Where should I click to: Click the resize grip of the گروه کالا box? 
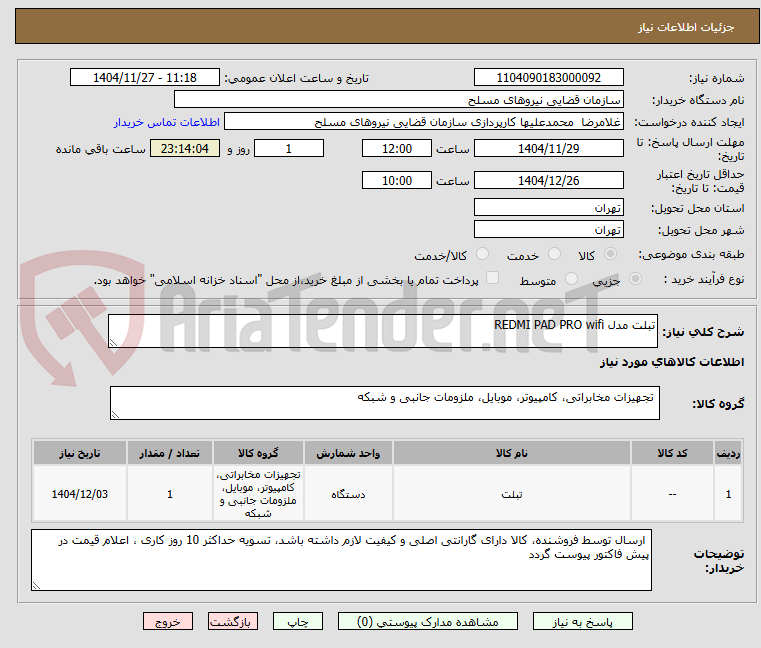(116, 415)
